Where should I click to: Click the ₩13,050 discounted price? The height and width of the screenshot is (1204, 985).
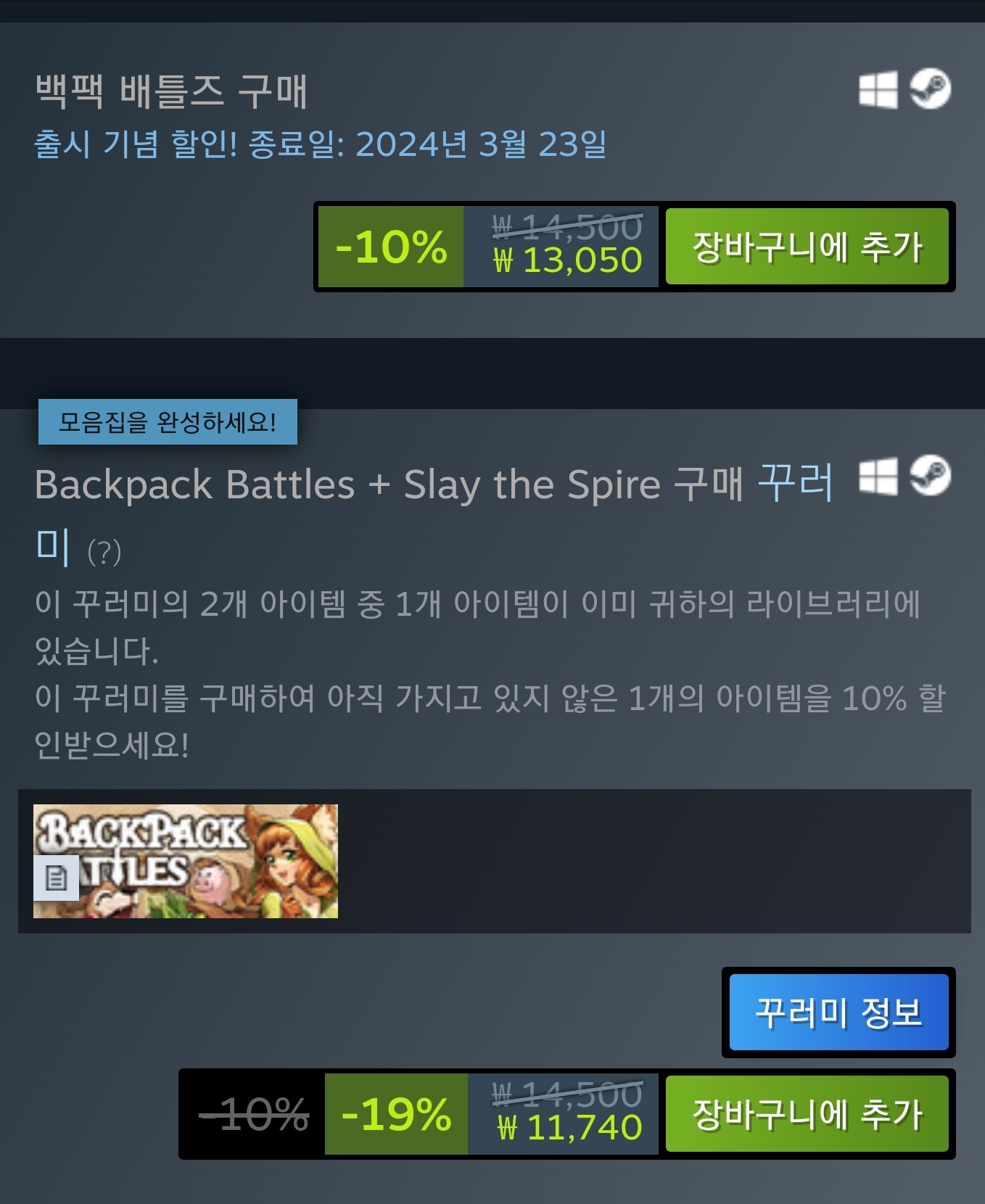pos(568,260)
